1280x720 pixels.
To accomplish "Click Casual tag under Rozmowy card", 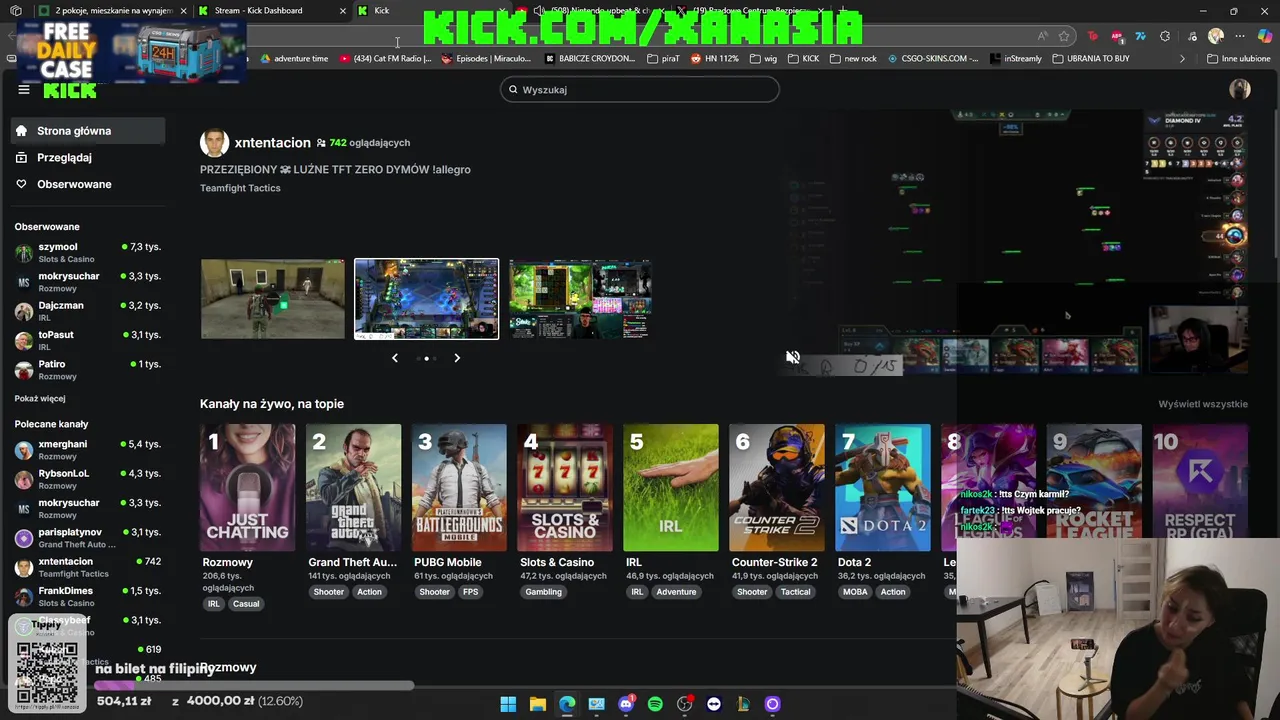I will coord(246,604).
